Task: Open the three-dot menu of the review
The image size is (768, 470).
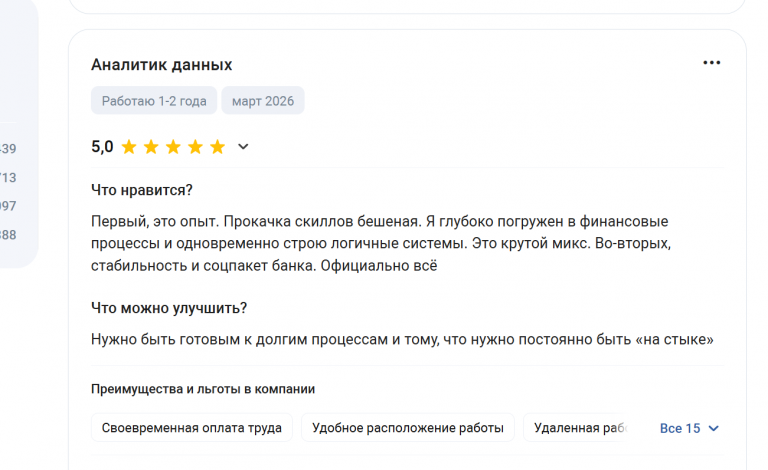Action: pyautogui.click(x=711, y=63)
